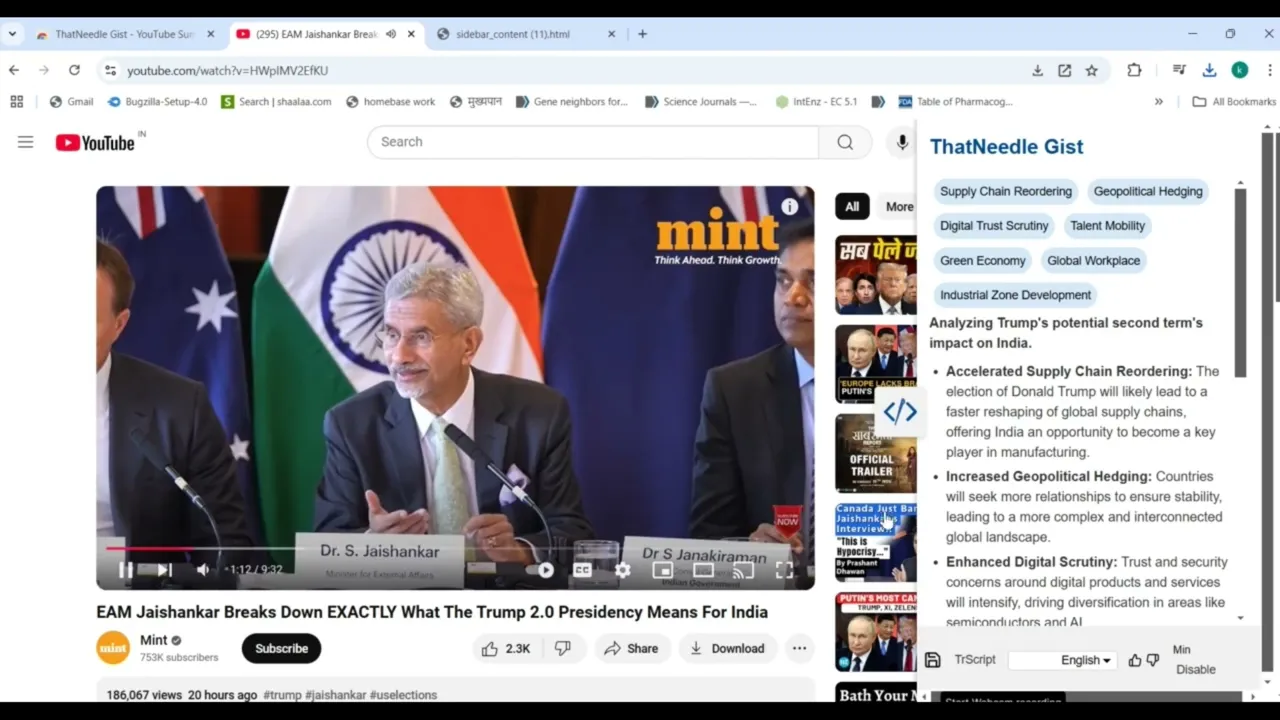Mute the EAM Jaishankar tab audio icon

[x=391, y=34]
